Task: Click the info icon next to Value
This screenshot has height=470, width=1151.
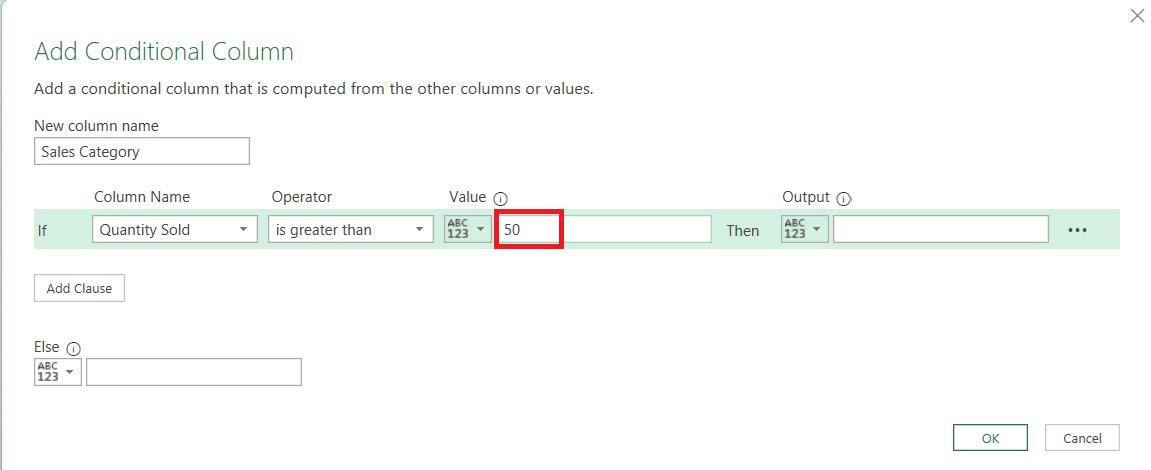Action: (x=501, y=198)
